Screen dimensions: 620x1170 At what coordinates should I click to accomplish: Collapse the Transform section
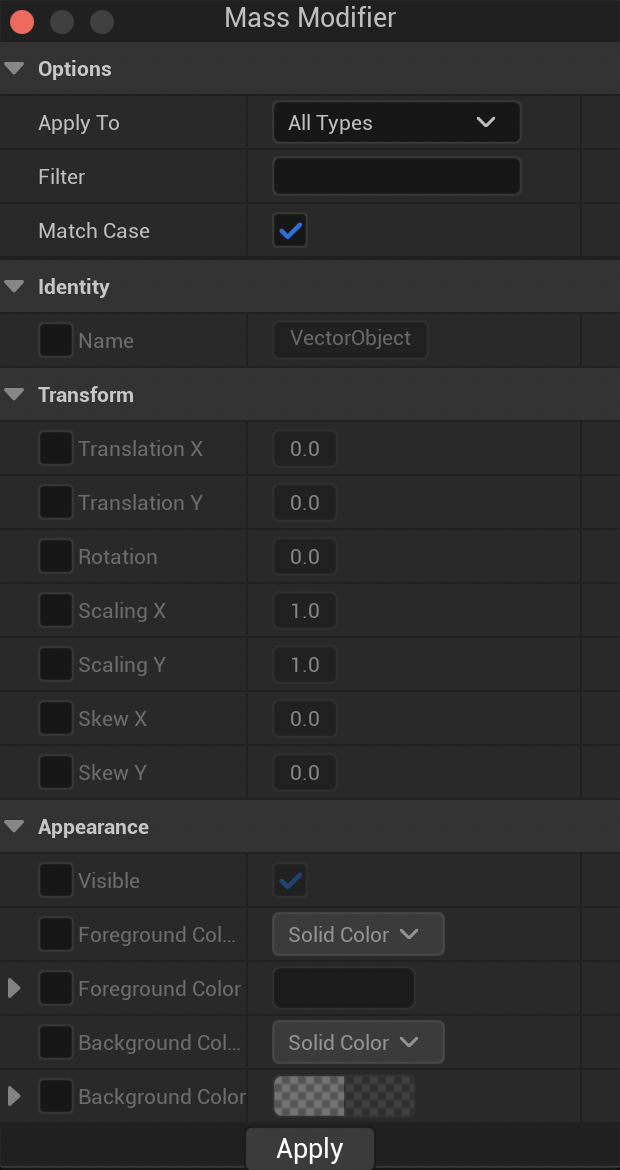pyautogui.click(x=14, y=395)
